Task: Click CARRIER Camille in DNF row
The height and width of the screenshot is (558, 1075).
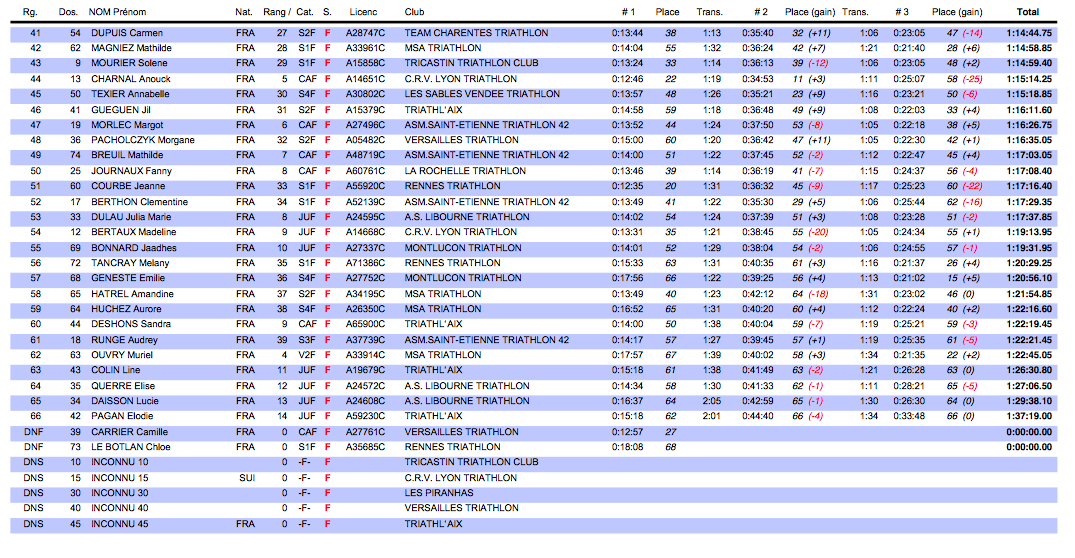Action: (130, 431)
